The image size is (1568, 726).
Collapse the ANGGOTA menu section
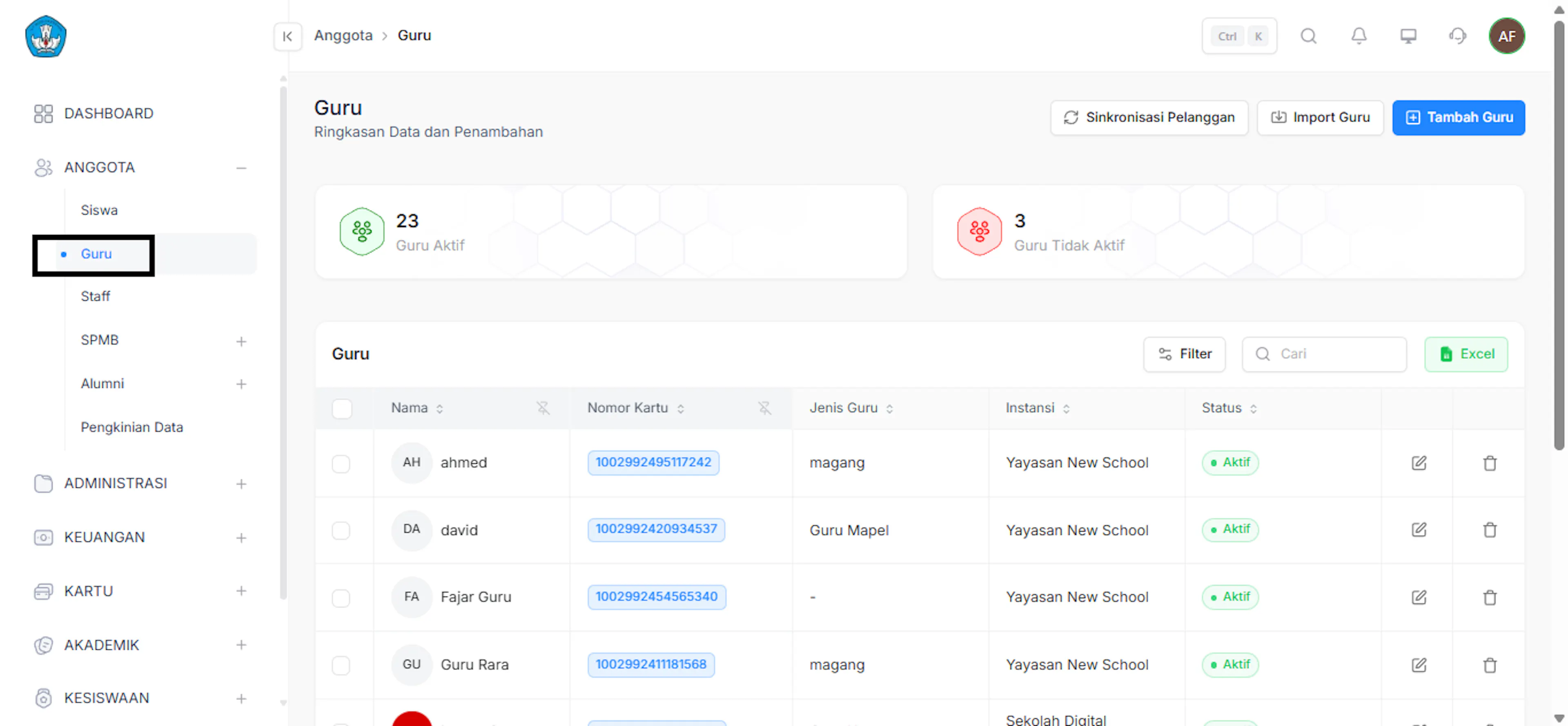pyautogui.click(x=241, y=168)
